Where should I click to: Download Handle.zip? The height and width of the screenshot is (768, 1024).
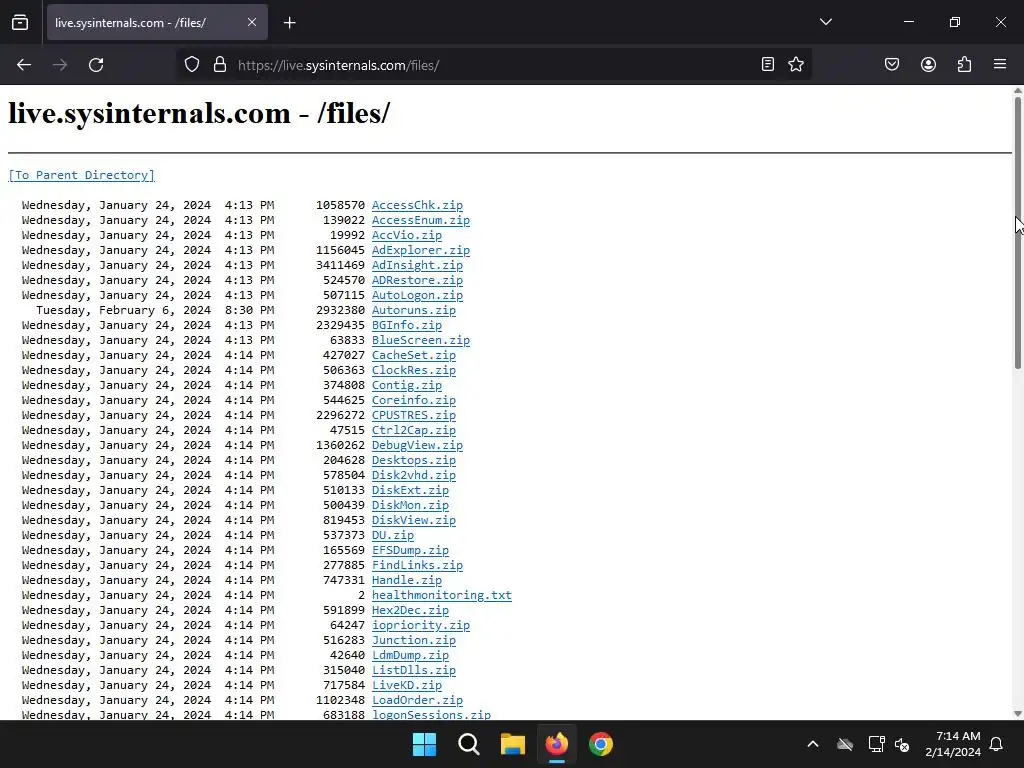407,581
